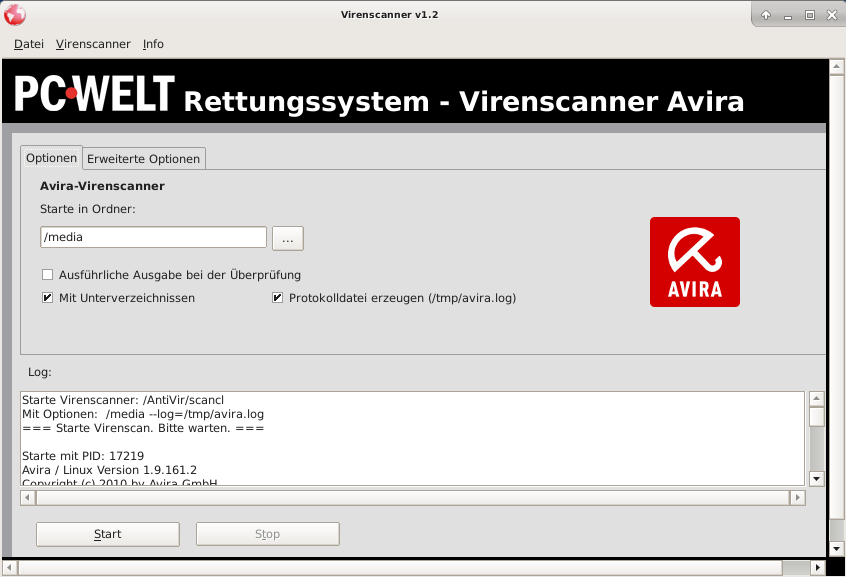The height and width of the screenshot is (577, 846).
Task: Click the 'Log:' label
Action: [40, 372]
